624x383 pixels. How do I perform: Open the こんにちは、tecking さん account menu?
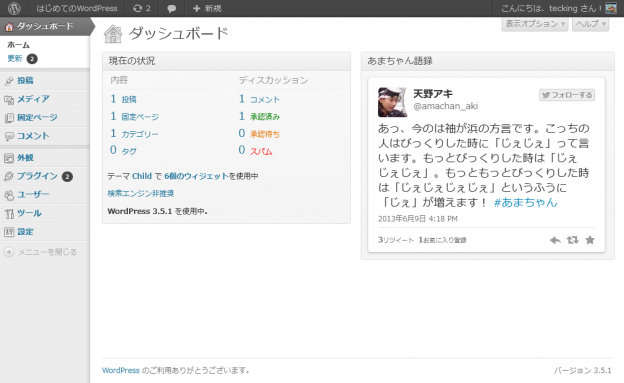click(551, 8)
